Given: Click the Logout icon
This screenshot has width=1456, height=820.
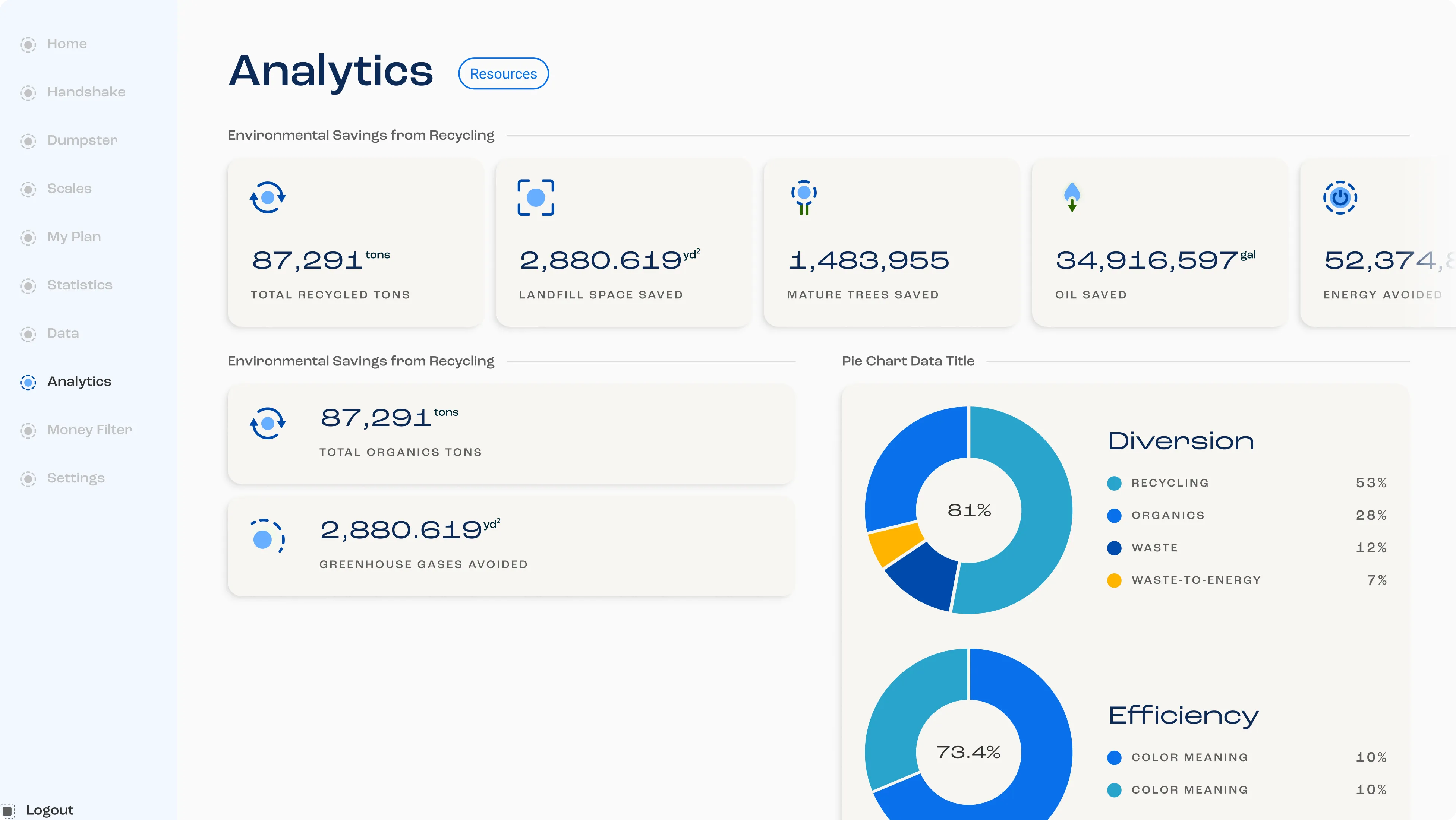Looking at the screenshot, I should [8, 810].
